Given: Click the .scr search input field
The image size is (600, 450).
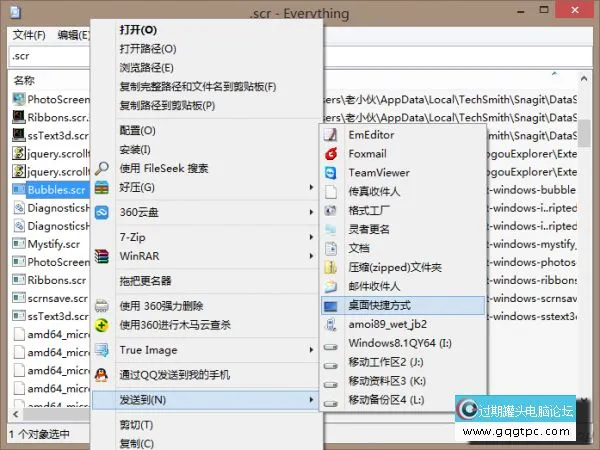Looking at the screenshot, I should (50, 57).
